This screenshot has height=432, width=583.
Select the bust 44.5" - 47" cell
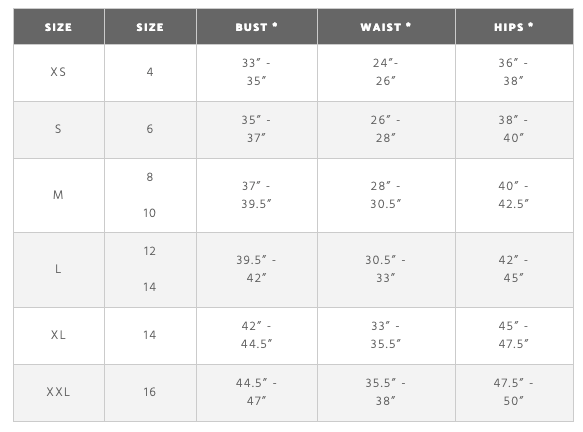tap(257, 393)
